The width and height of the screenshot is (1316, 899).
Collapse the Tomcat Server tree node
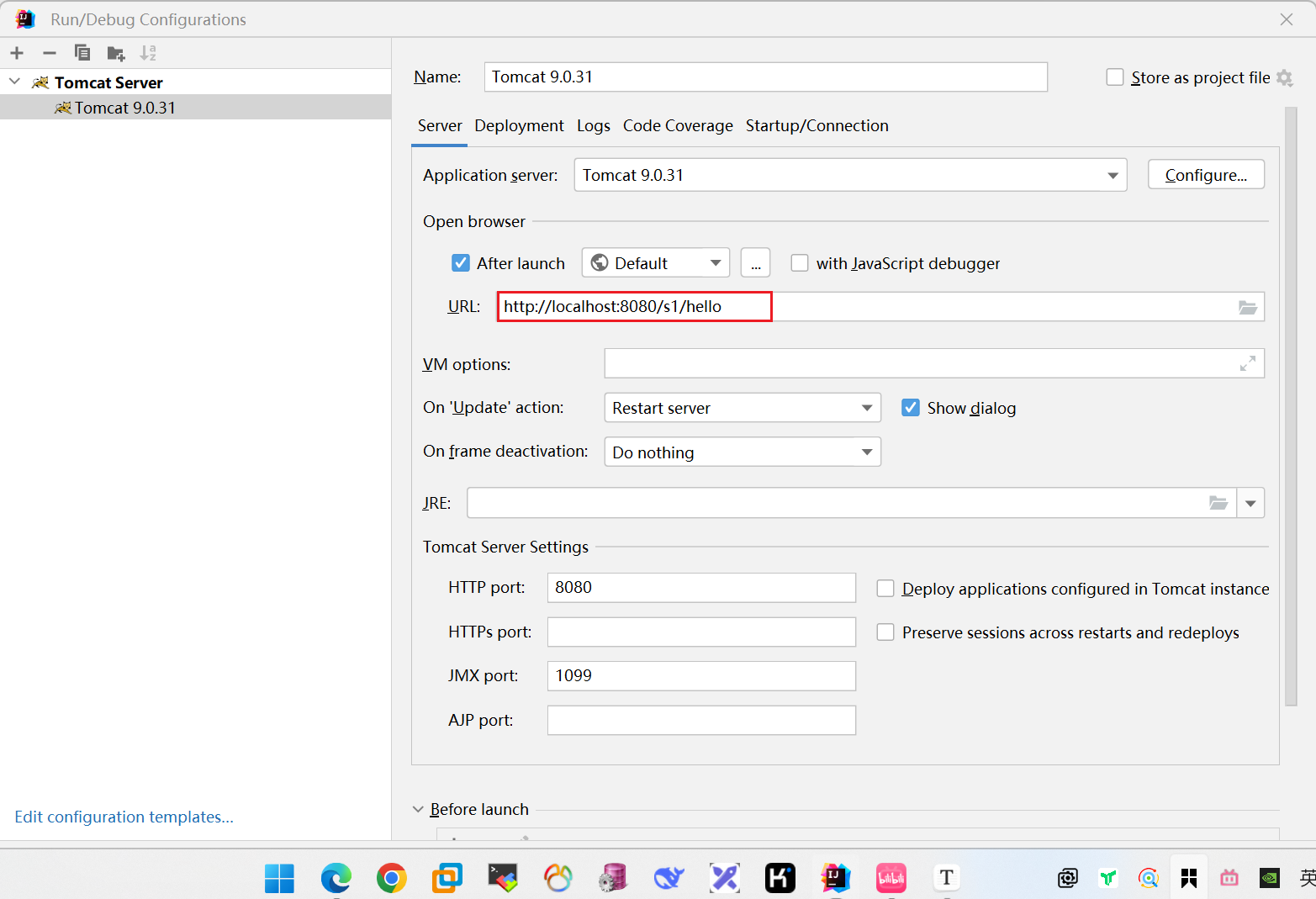[x=14, y=82]
